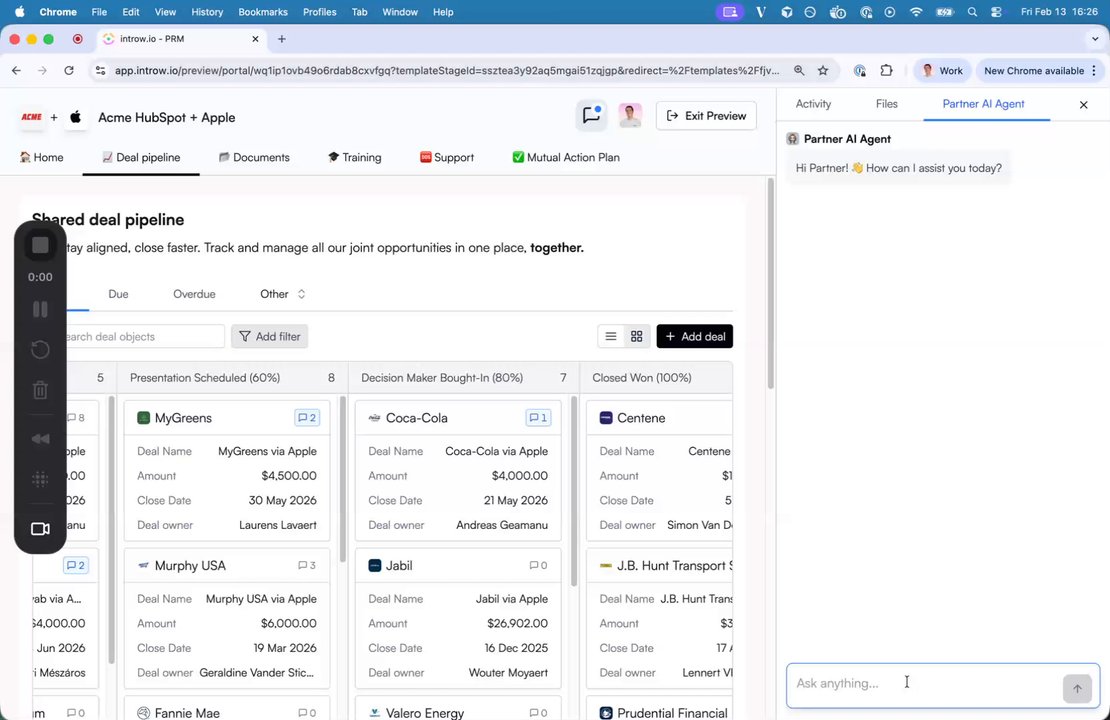Open the Home navigation tab
The width and height of the screenshot is (1110, 720).
point(41,157)
